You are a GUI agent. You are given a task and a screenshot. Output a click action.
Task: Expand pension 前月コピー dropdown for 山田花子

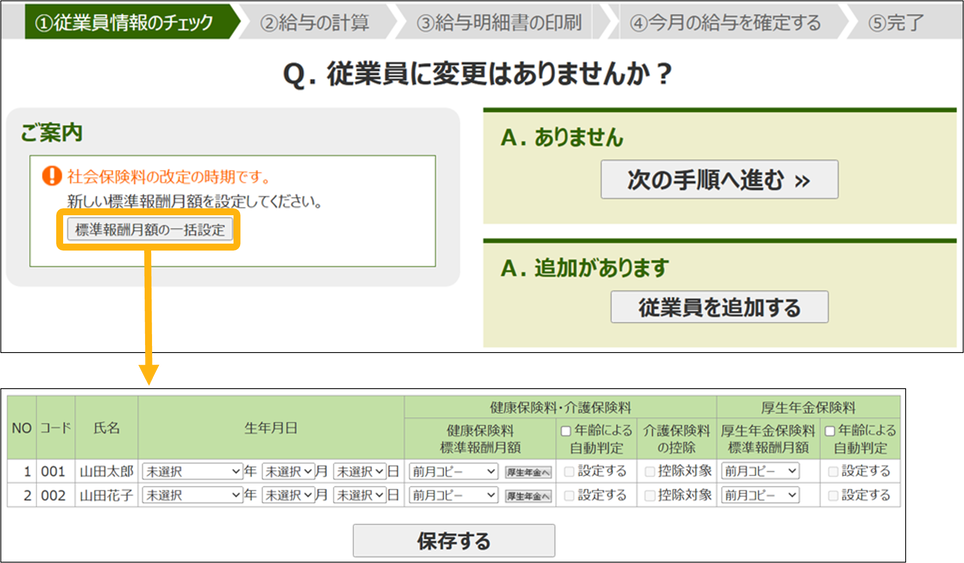coord(761,495)
